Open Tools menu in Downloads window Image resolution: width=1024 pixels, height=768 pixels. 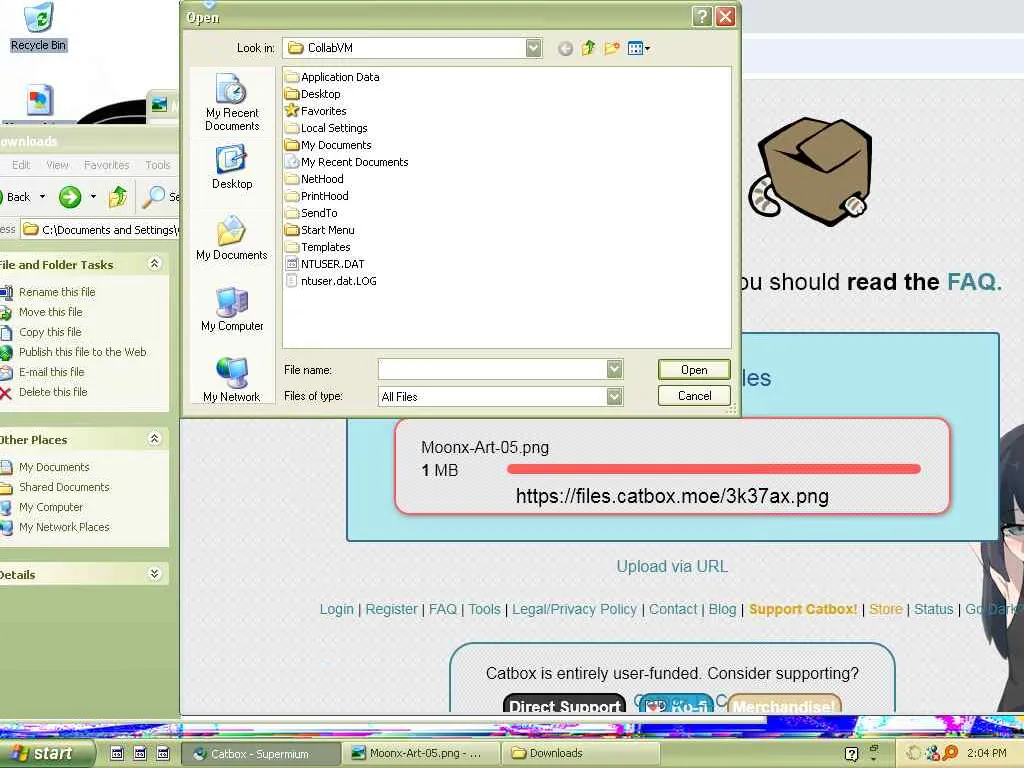(157, 165)
